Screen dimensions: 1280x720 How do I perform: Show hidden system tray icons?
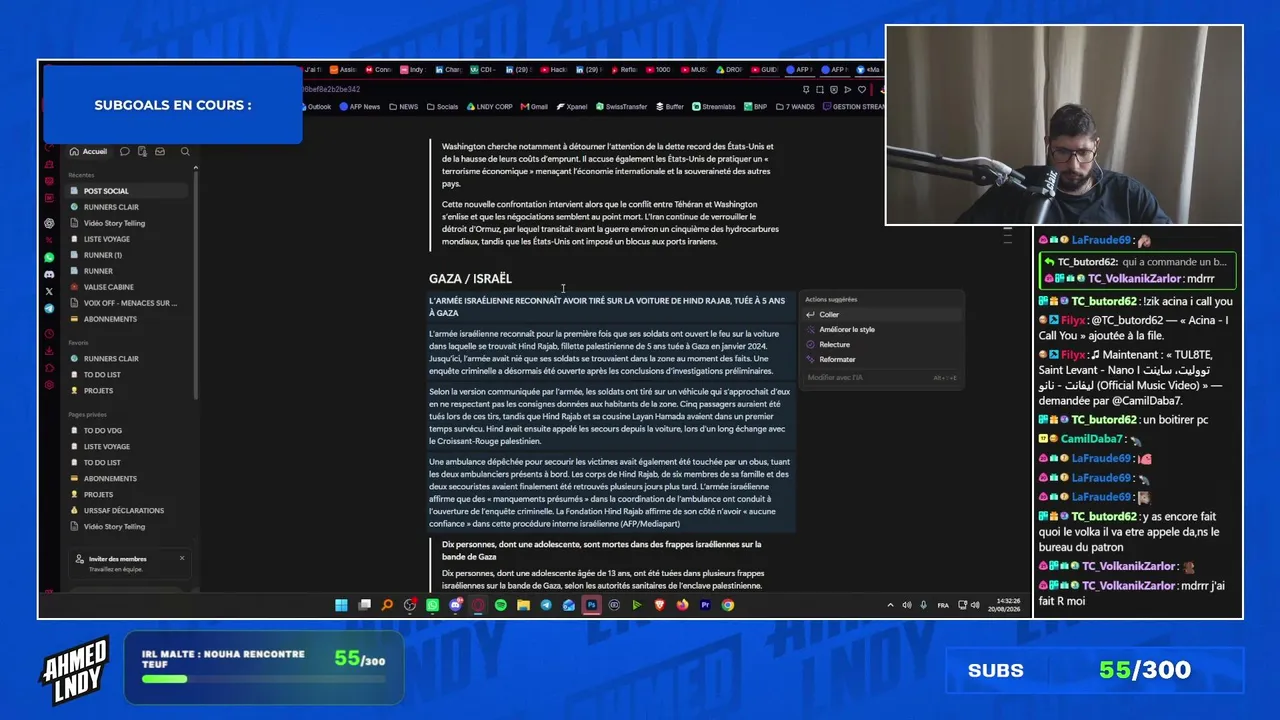tap(890, 605)
